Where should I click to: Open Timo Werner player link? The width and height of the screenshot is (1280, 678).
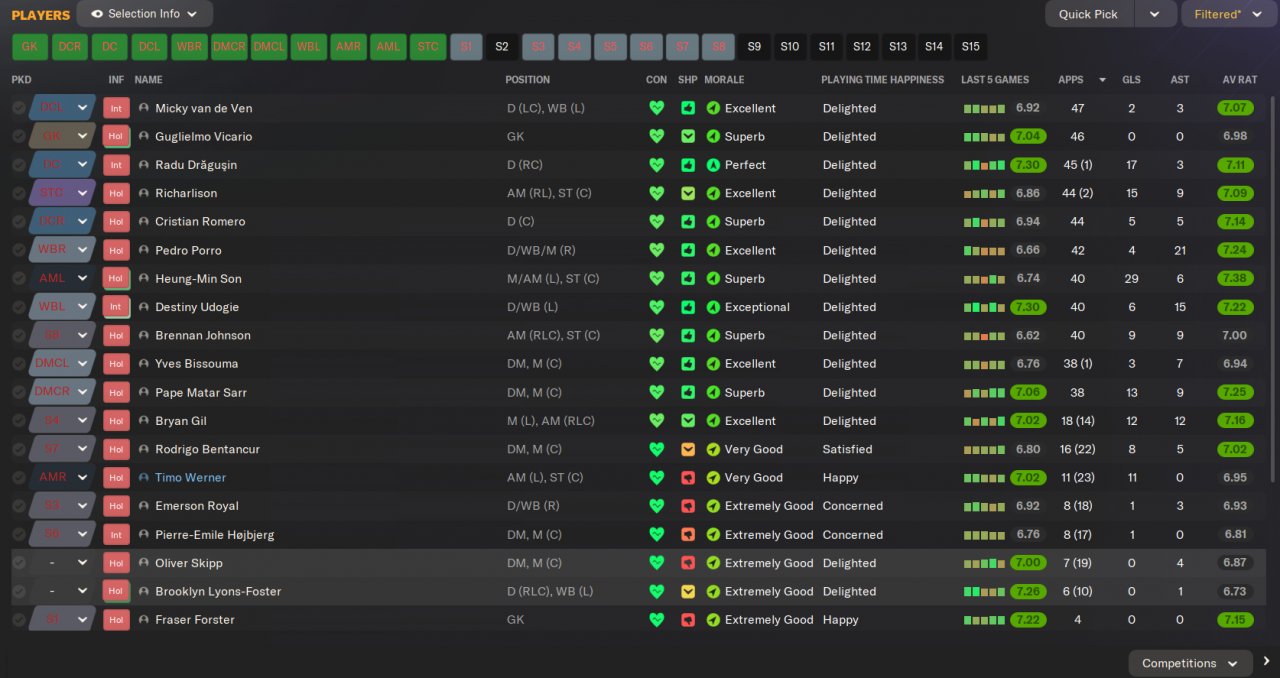pos(190,478)
